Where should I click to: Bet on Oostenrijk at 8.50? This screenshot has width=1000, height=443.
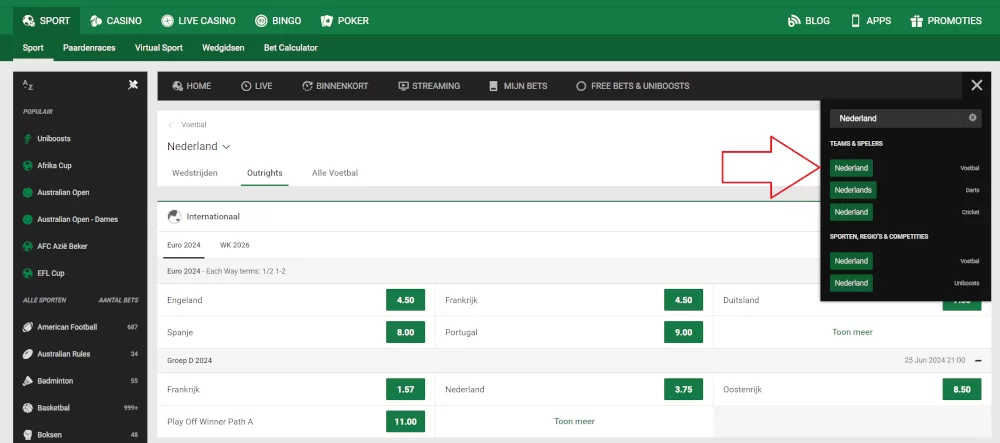point(962,389)
